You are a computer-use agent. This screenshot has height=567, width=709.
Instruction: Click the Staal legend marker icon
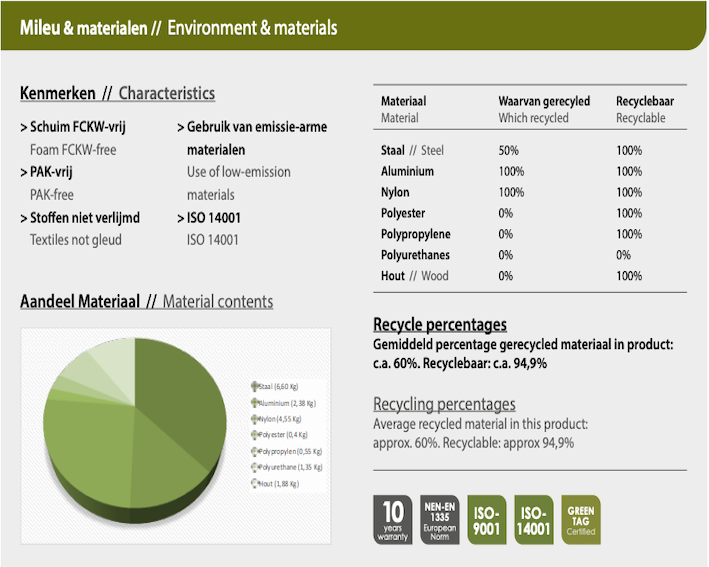coord(254,386)
